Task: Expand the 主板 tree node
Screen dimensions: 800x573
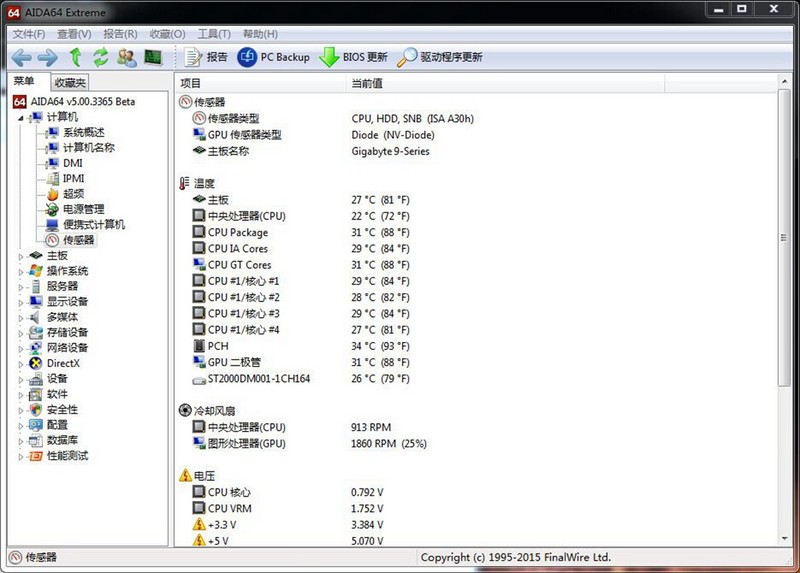Action: pos(21,256)
